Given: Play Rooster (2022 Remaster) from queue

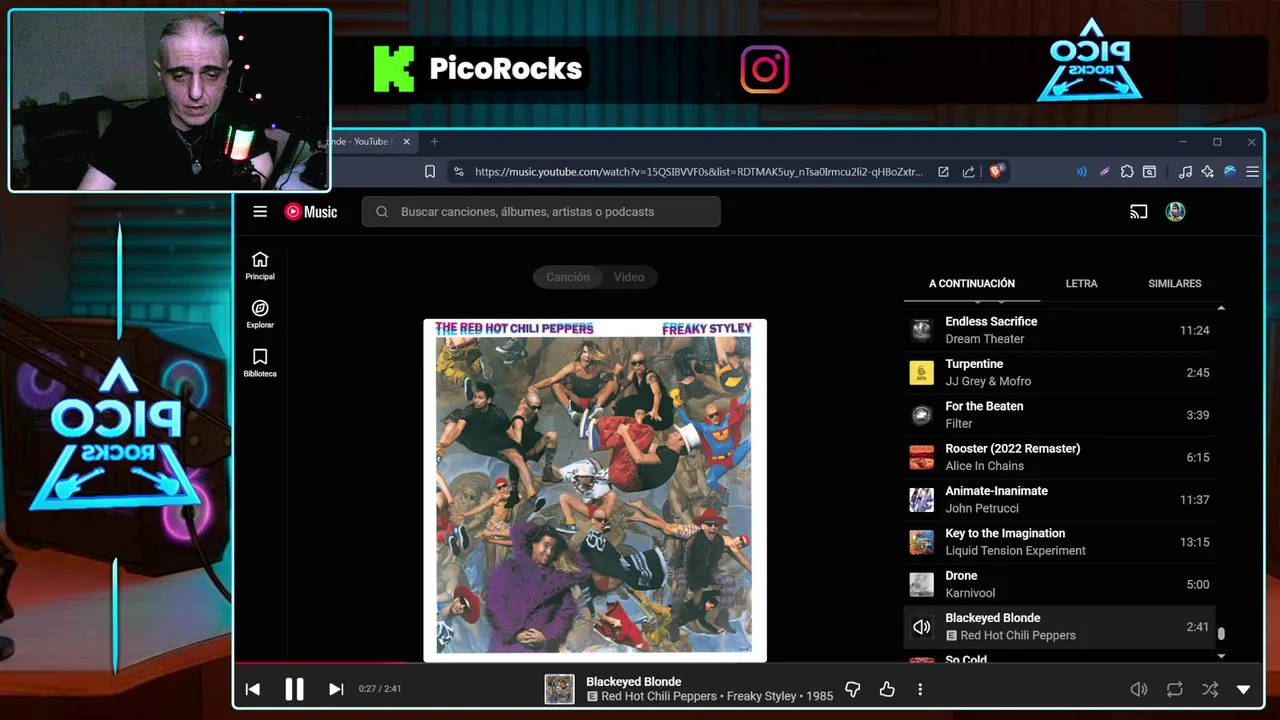Looking at the screenshot, I should coord(1060,457).
